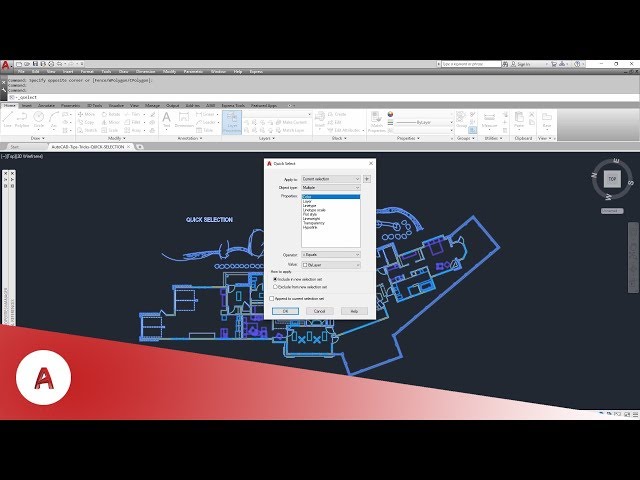This screenshot has height=480, width=640.
Task: Open the Operator dropdown
Action: [x=330, y=254]
